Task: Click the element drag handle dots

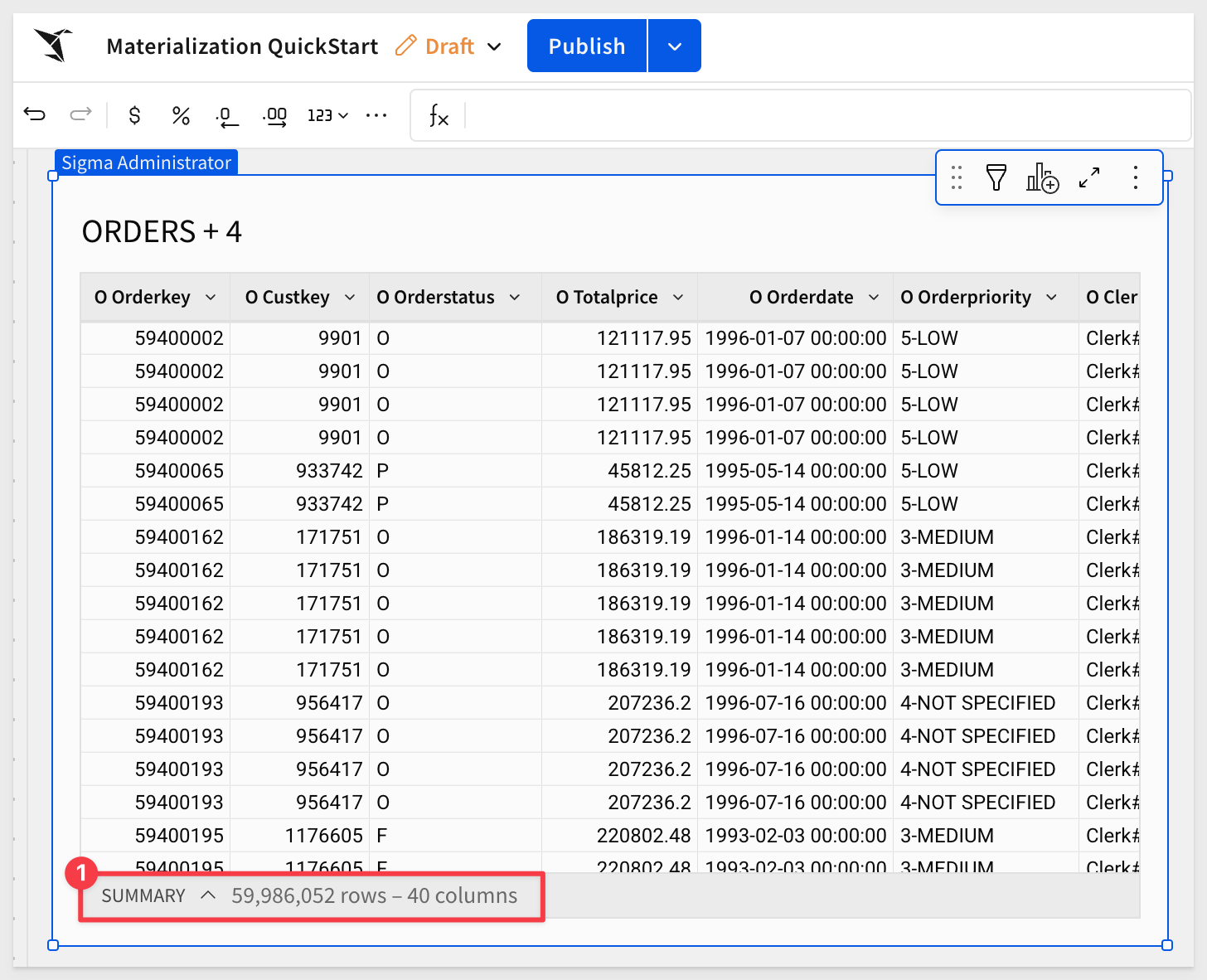Action: click(x=957, y=177)
